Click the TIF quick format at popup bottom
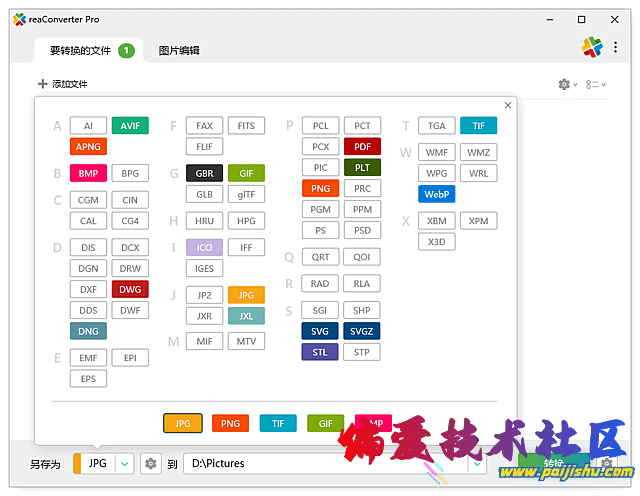Screen dimensions: 640x496 278,423
